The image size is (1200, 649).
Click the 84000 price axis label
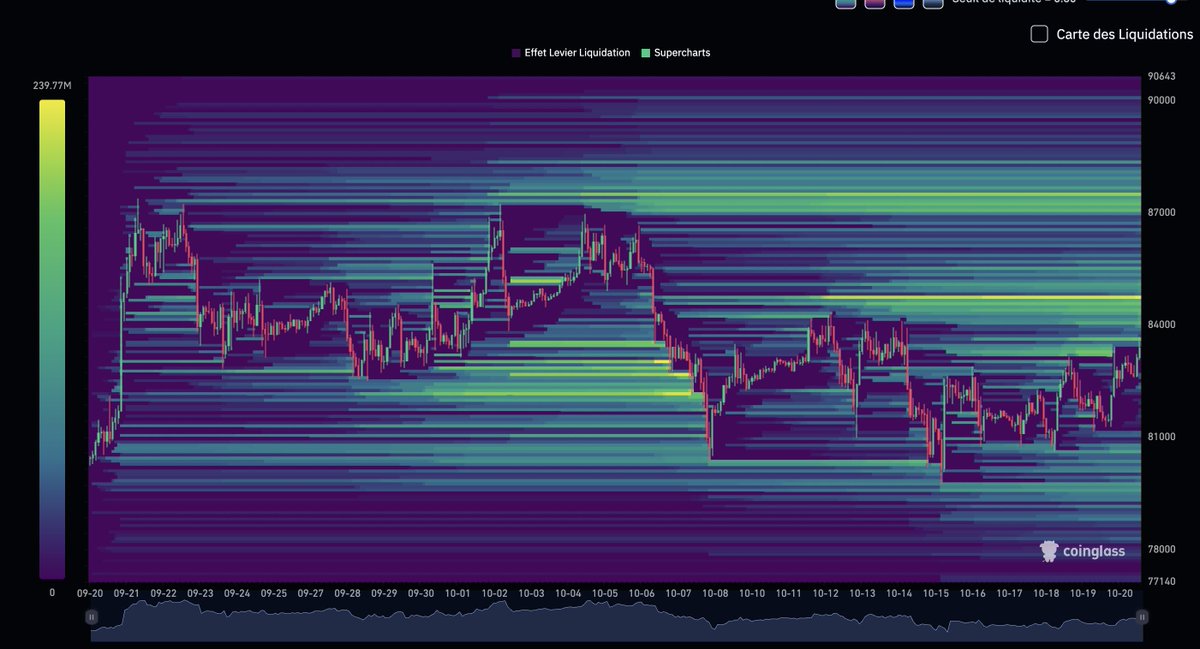pyautogui.click(x=1161, y=324)
